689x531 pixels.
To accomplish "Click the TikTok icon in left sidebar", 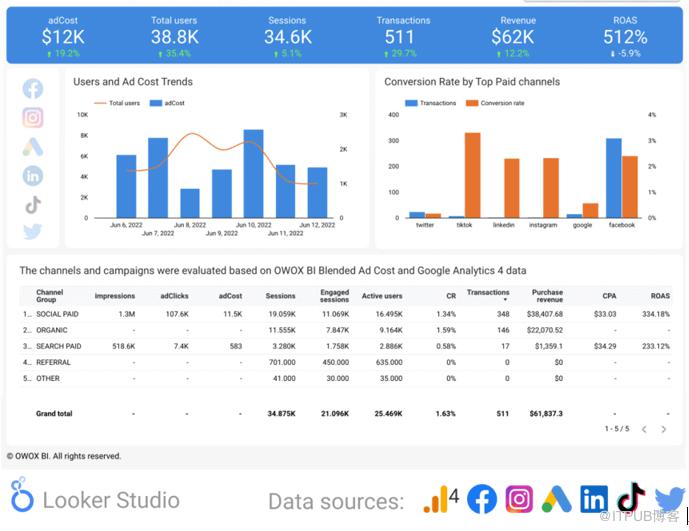I will tap(33, 204).
